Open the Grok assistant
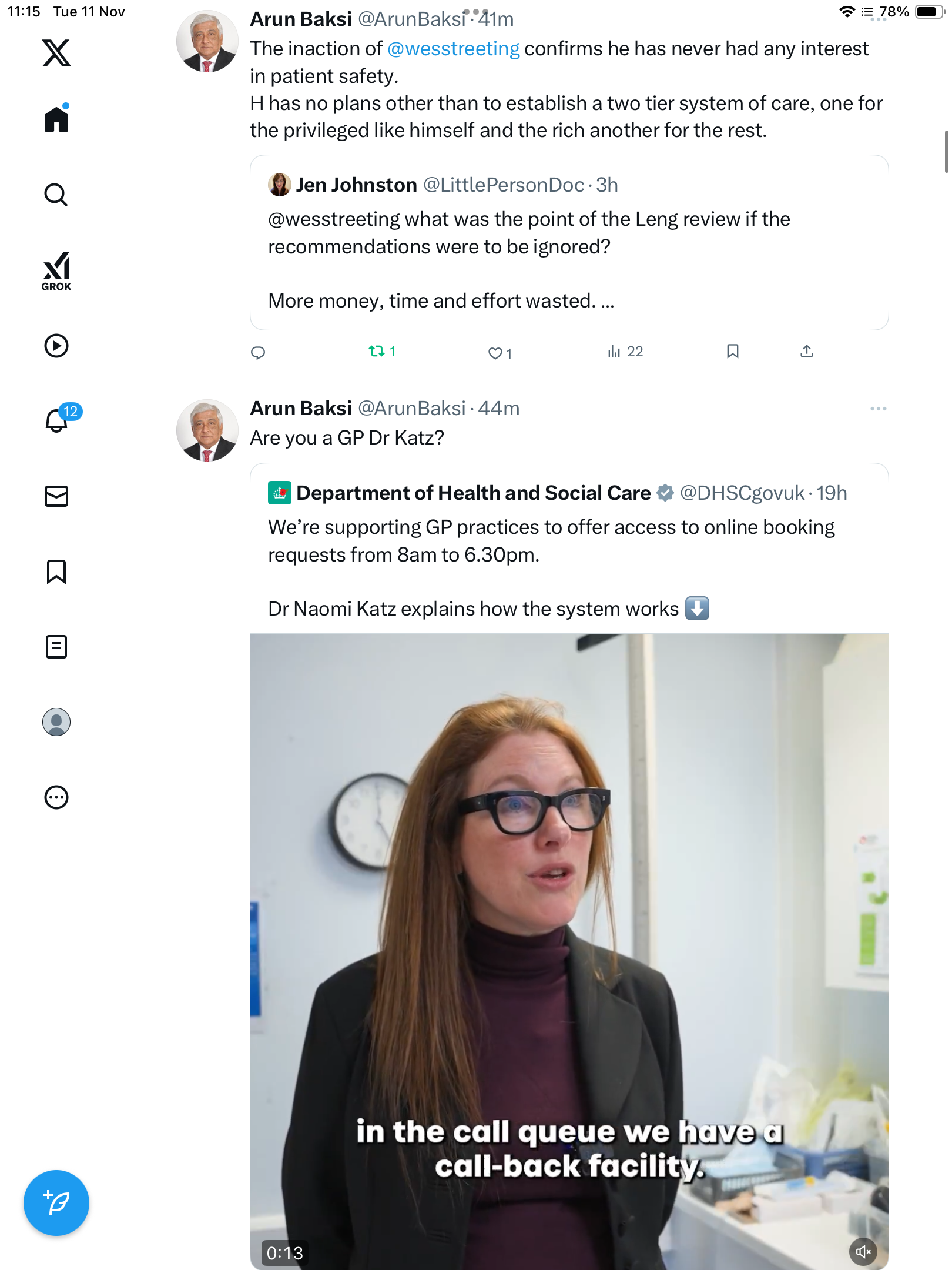Viewport: 952px width, 1270px height. [56, 272]
